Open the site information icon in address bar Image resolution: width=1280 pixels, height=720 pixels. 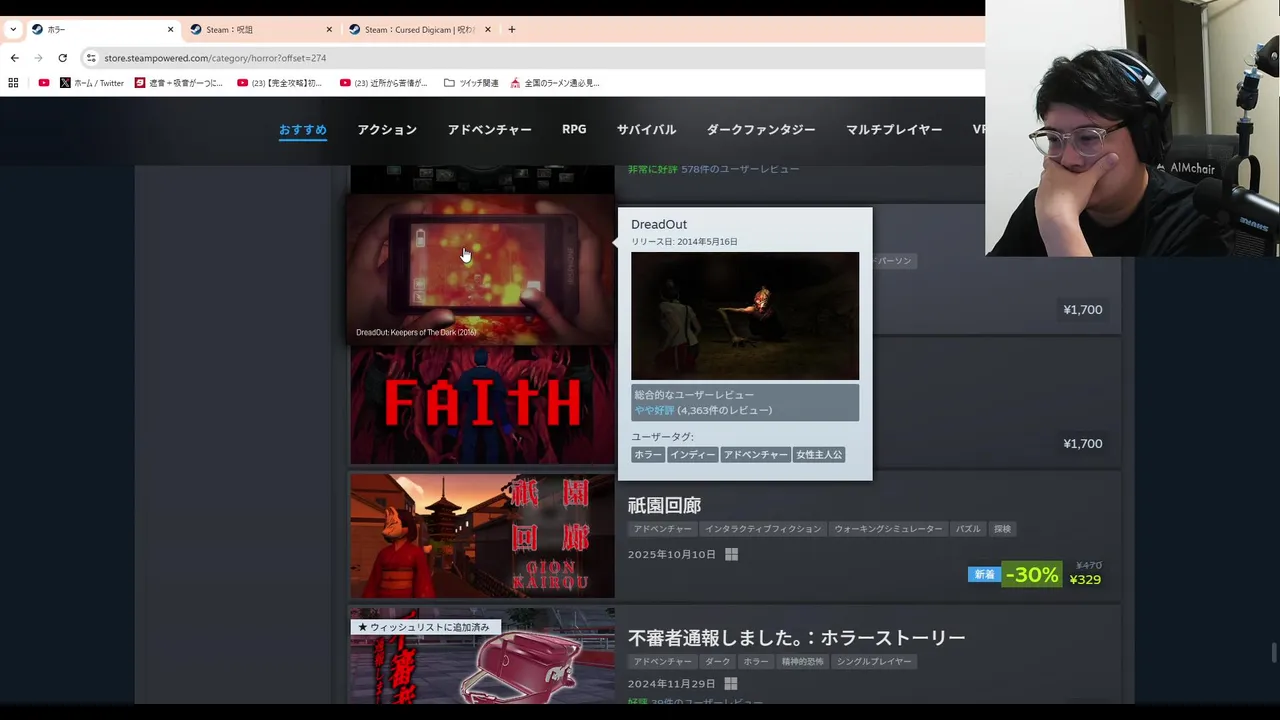[91, 58]
